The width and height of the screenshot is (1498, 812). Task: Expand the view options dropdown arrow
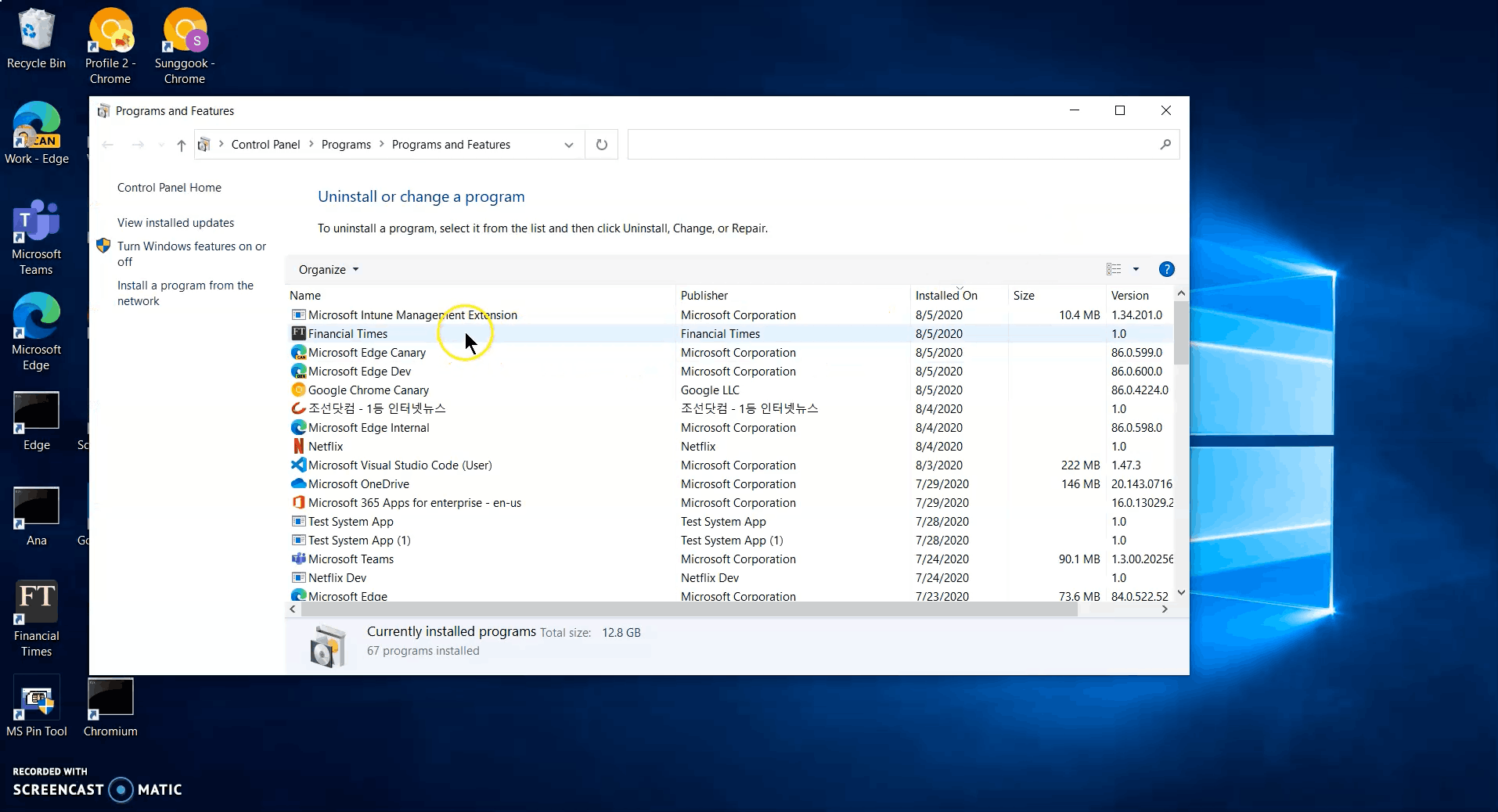pos(1136,269)
